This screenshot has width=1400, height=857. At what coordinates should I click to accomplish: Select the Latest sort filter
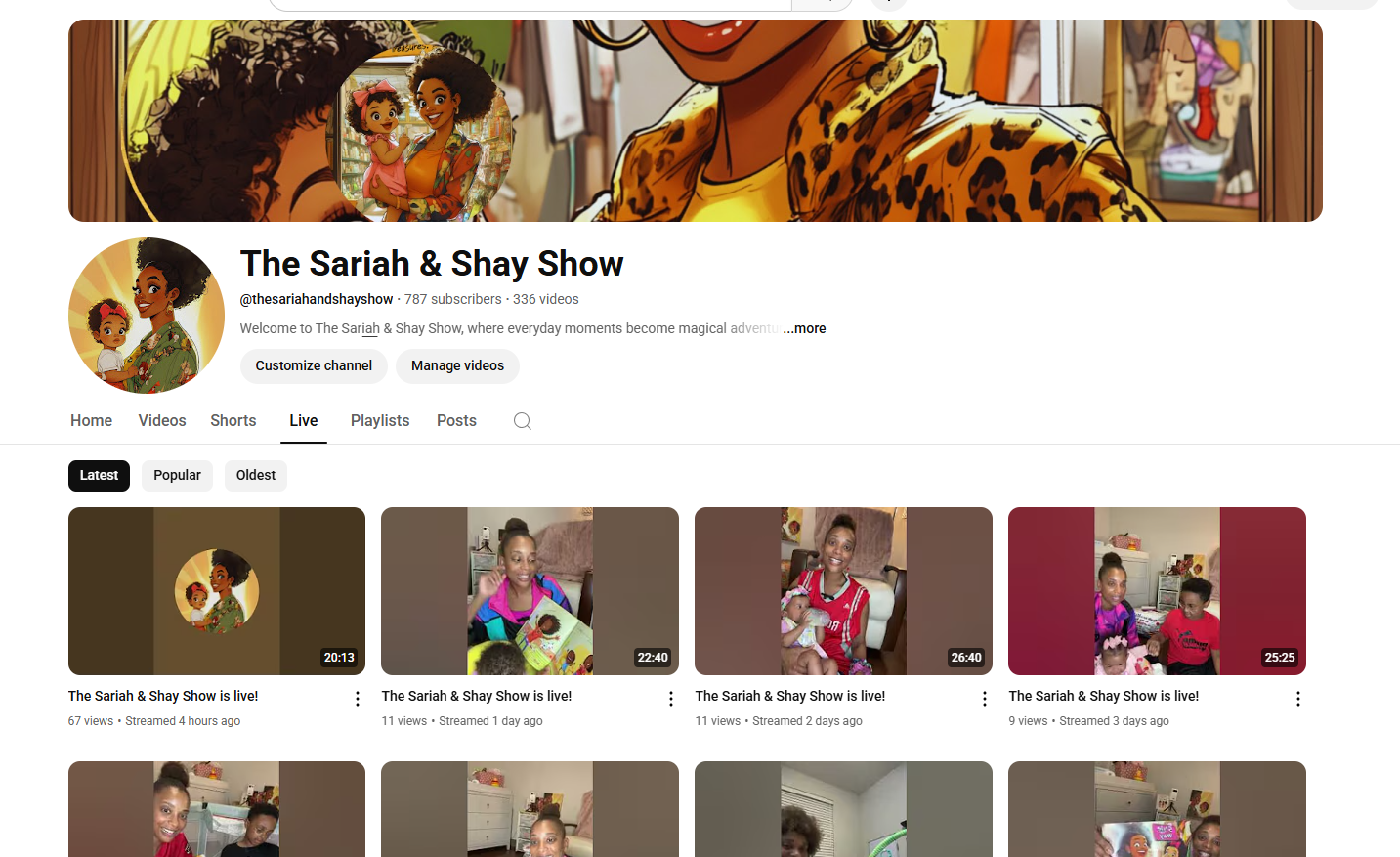tap(99, 476)
